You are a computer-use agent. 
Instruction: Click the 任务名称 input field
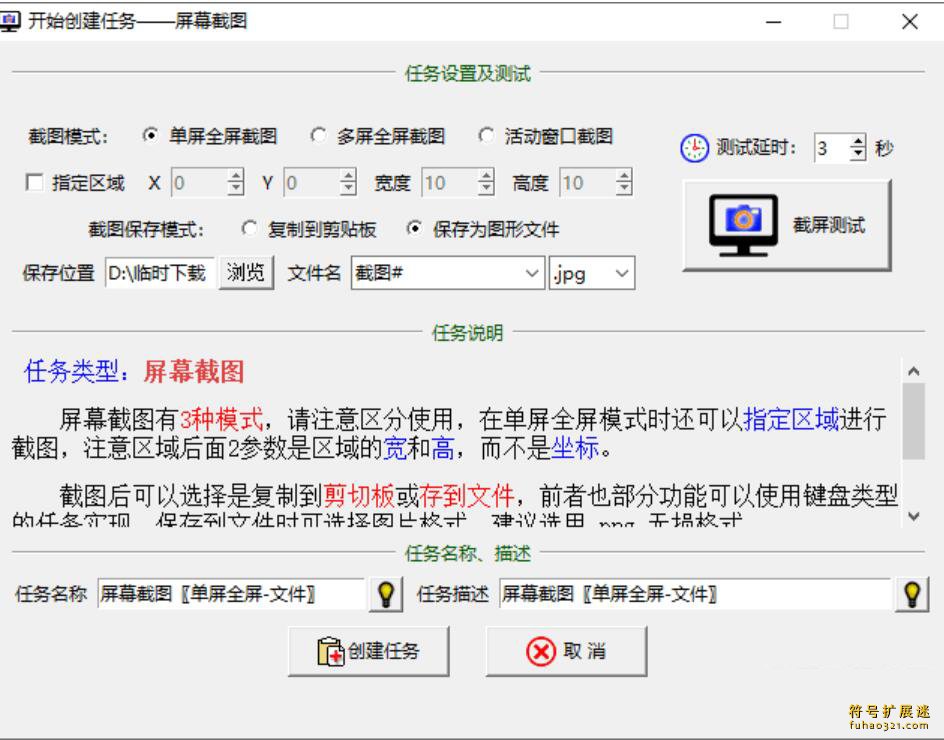pyautogui.click(x=231, y=594)
